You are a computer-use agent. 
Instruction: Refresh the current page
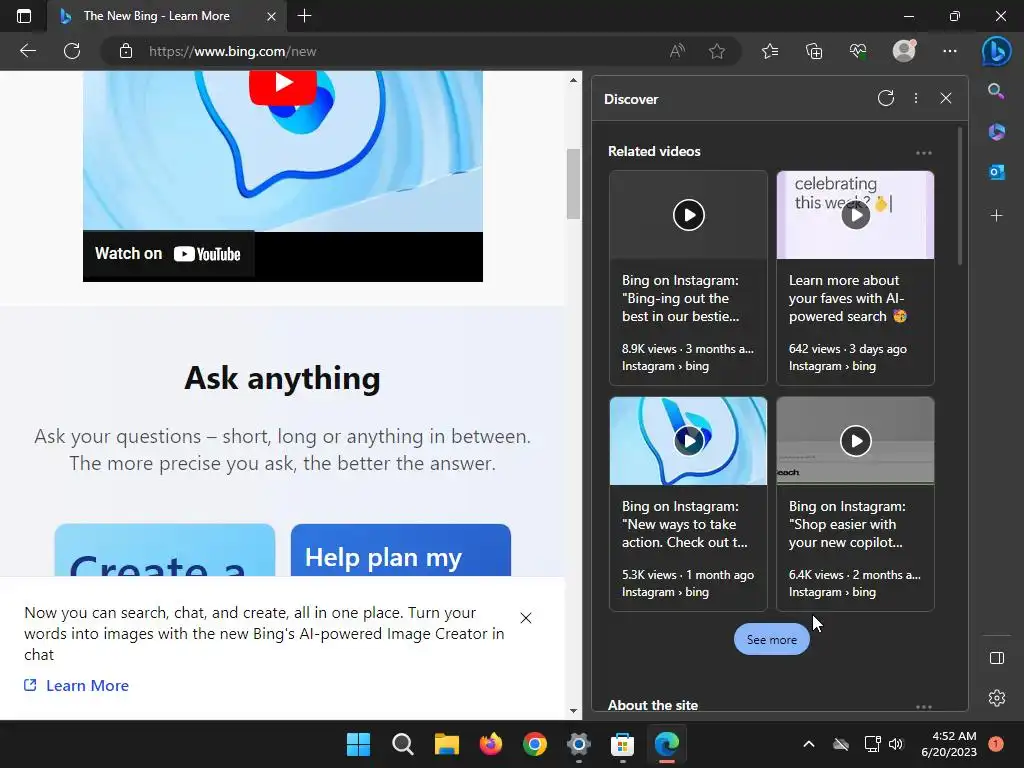coord(72,51)
